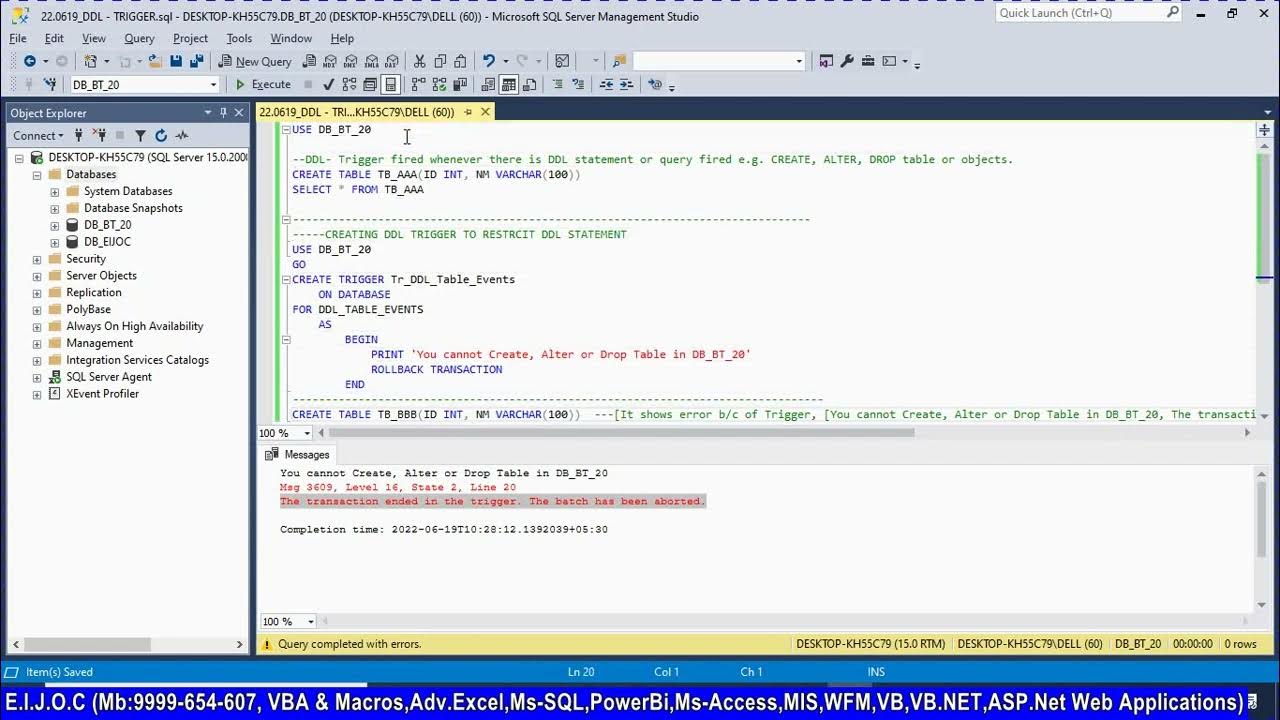Filter objects in Object Explorer
The width and height of the screenshot is (1280, 720).
pyautogui.click(x=140, y=135)
